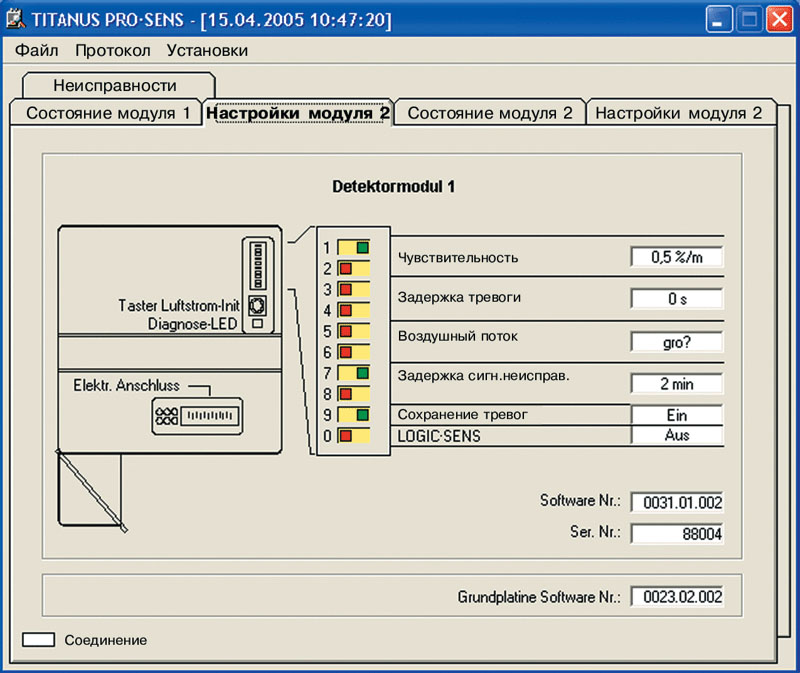Toggle DIP switch 6
The width and height of the screenshot is (800, 673).
tap(354, 352)
